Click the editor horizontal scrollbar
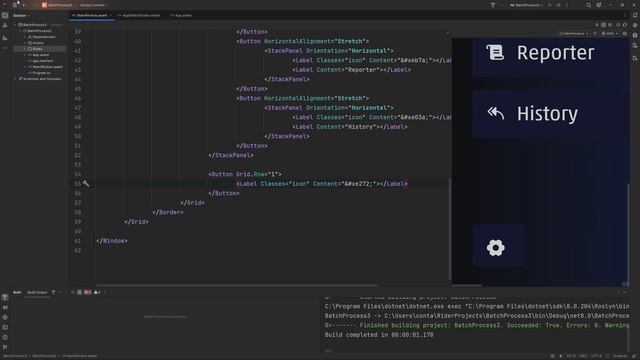Image resolution: width=640 pixels, height=360 pixels. [237, 285]
